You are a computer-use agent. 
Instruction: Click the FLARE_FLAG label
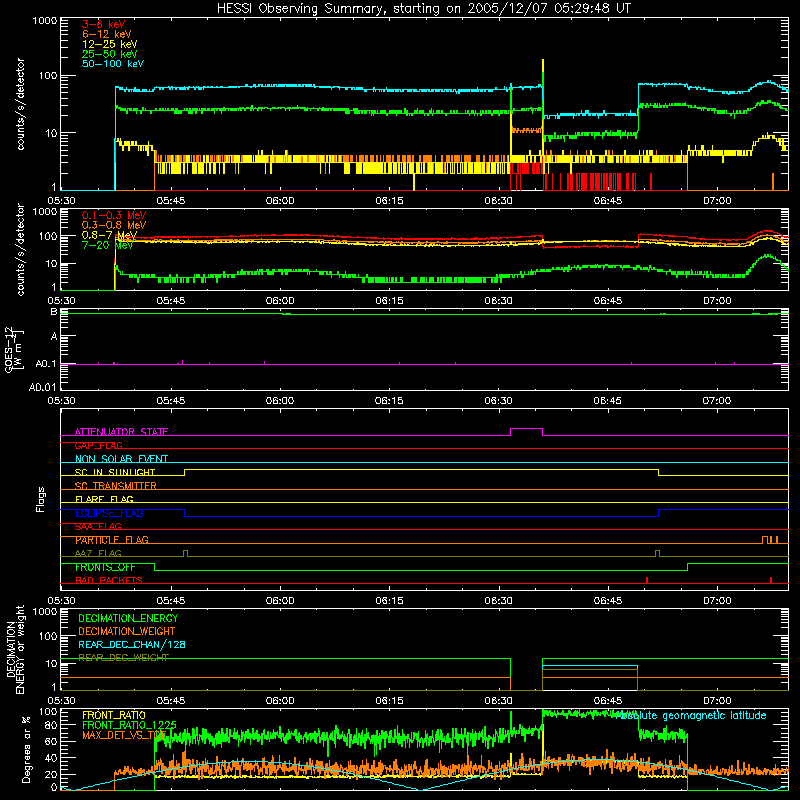104,499
